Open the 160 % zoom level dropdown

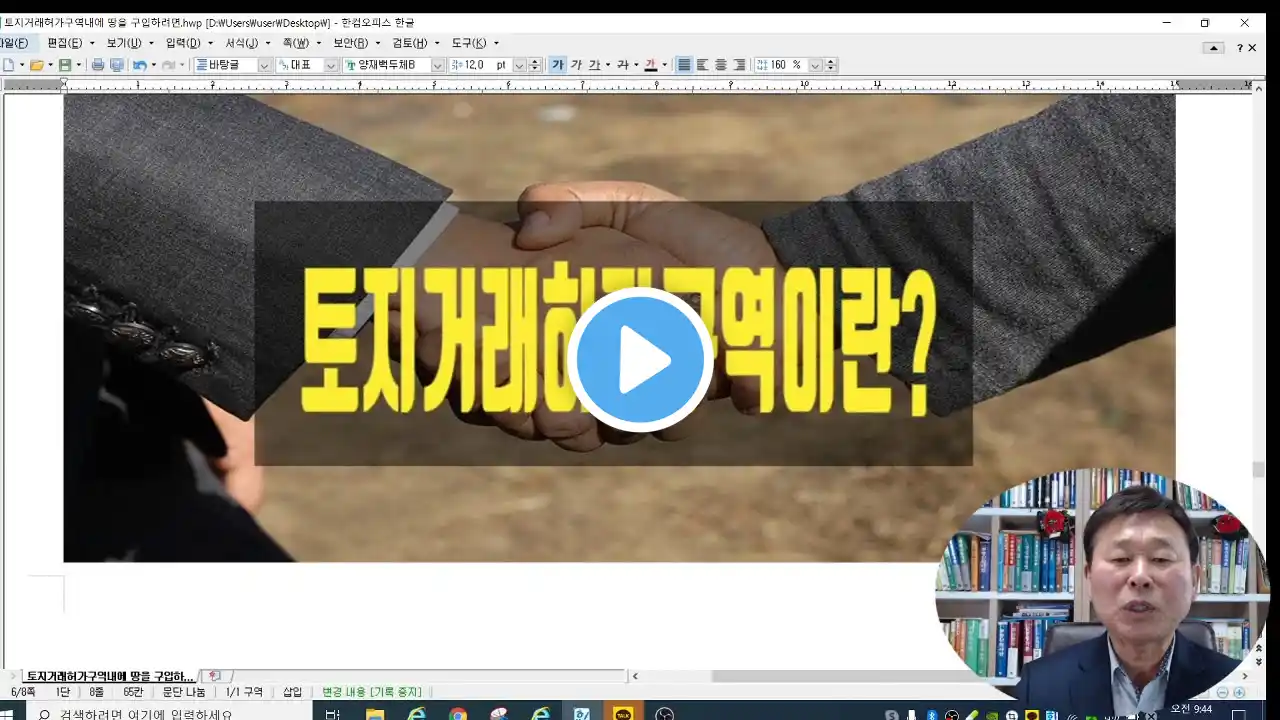point(815,65)
